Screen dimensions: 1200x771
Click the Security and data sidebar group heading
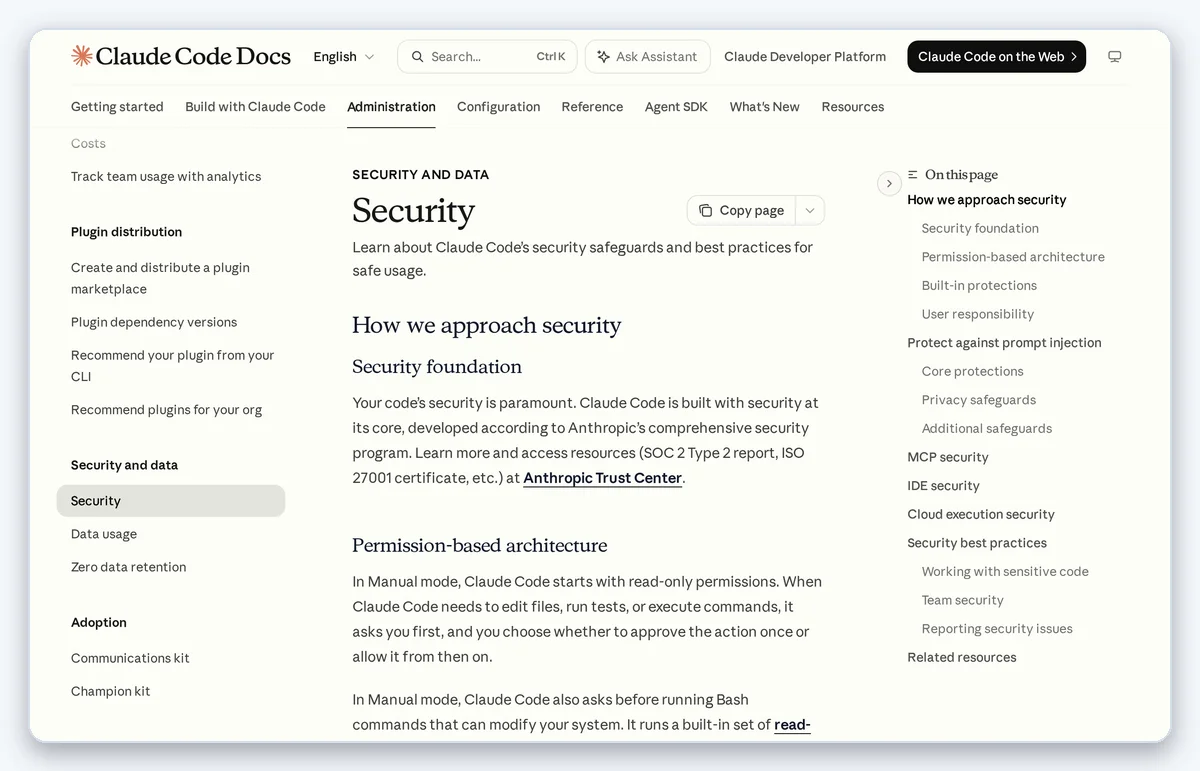(124, 465)
